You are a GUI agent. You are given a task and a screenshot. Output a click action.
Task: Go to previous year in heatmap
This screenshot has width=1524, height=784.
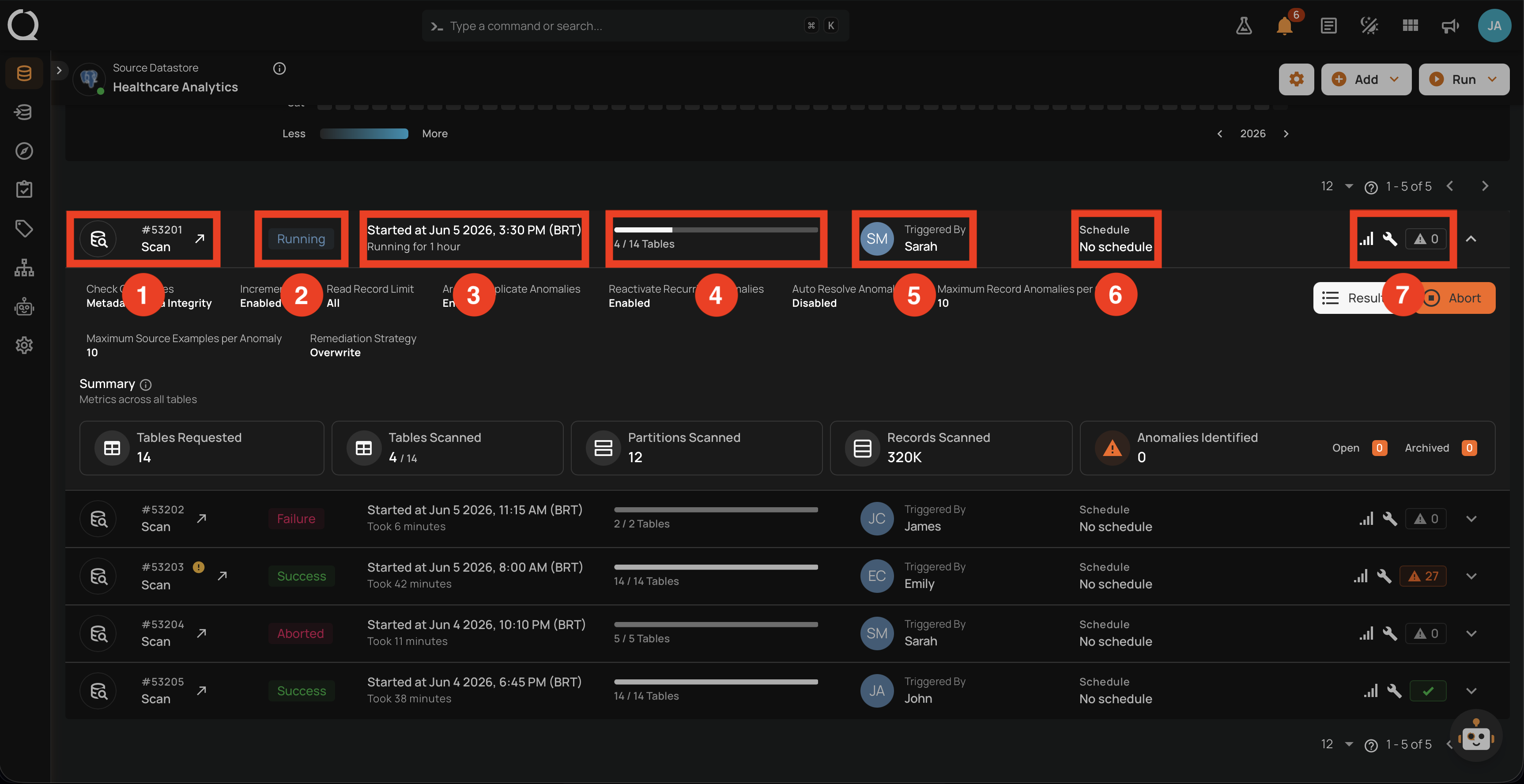[x=1219, y=134]
